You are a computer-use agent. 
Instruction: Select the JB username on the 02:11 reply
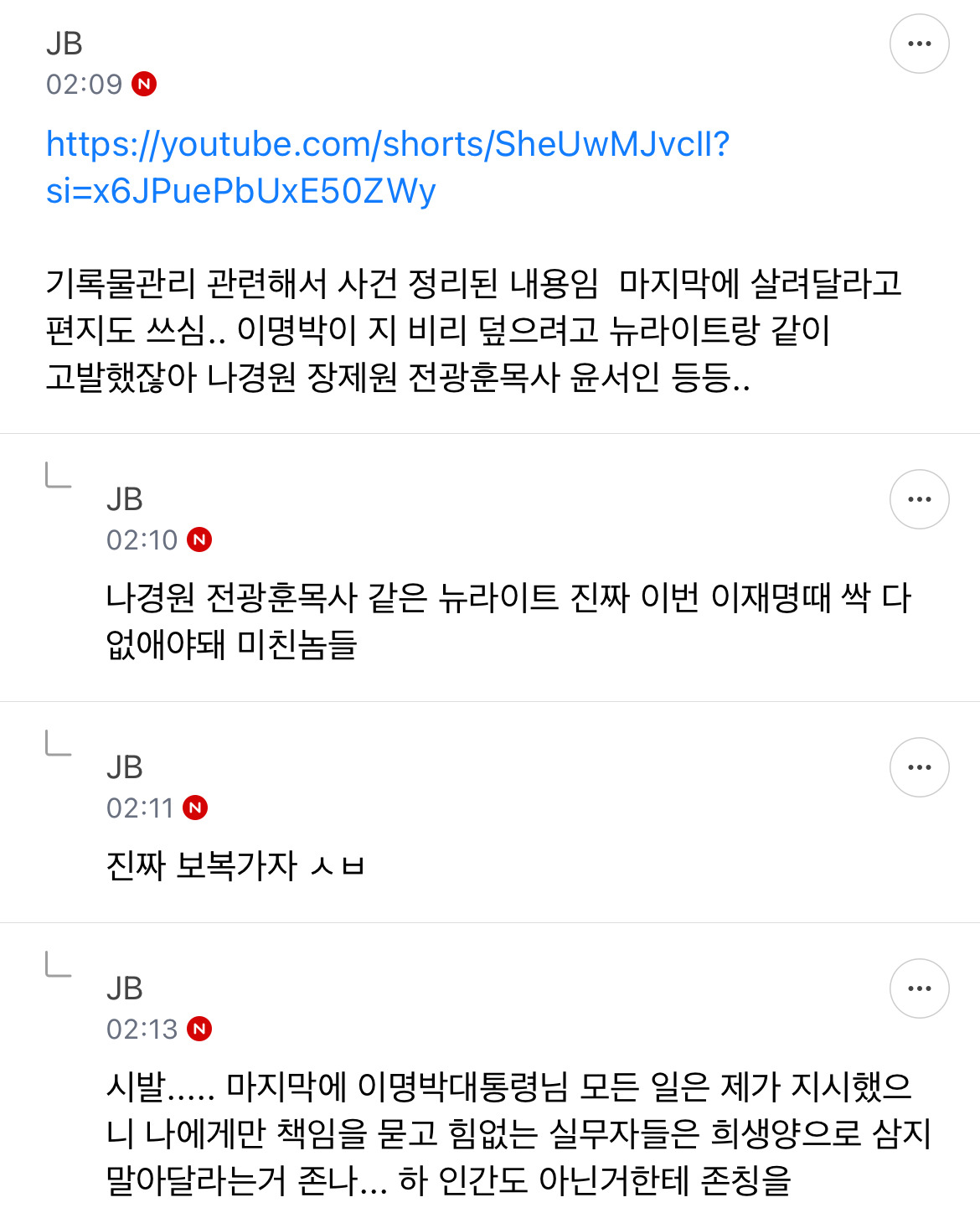(x=125, y=767)
